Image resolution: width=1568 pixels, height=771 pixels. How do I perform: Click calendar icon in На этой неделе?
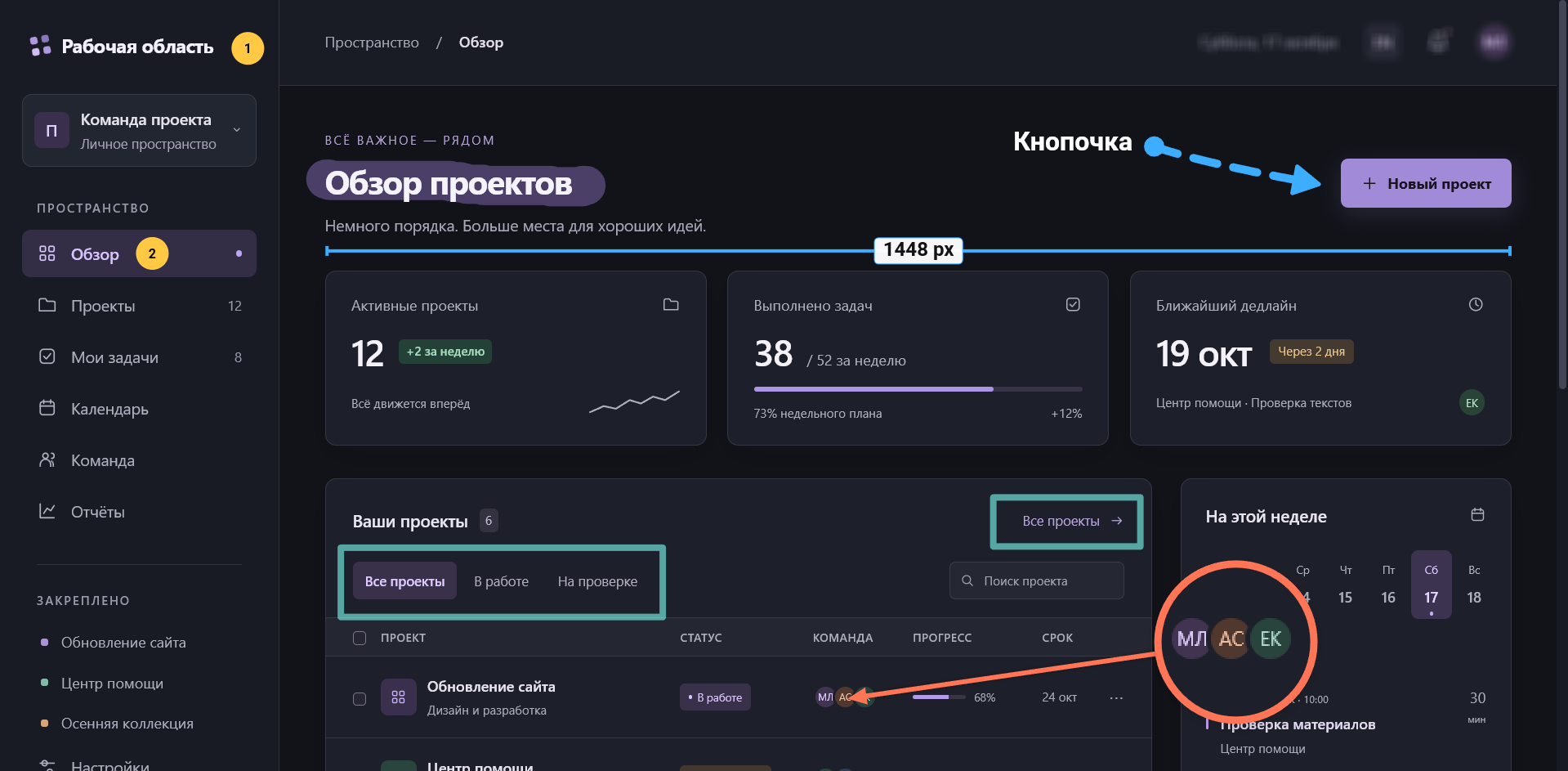point(1477,514)
